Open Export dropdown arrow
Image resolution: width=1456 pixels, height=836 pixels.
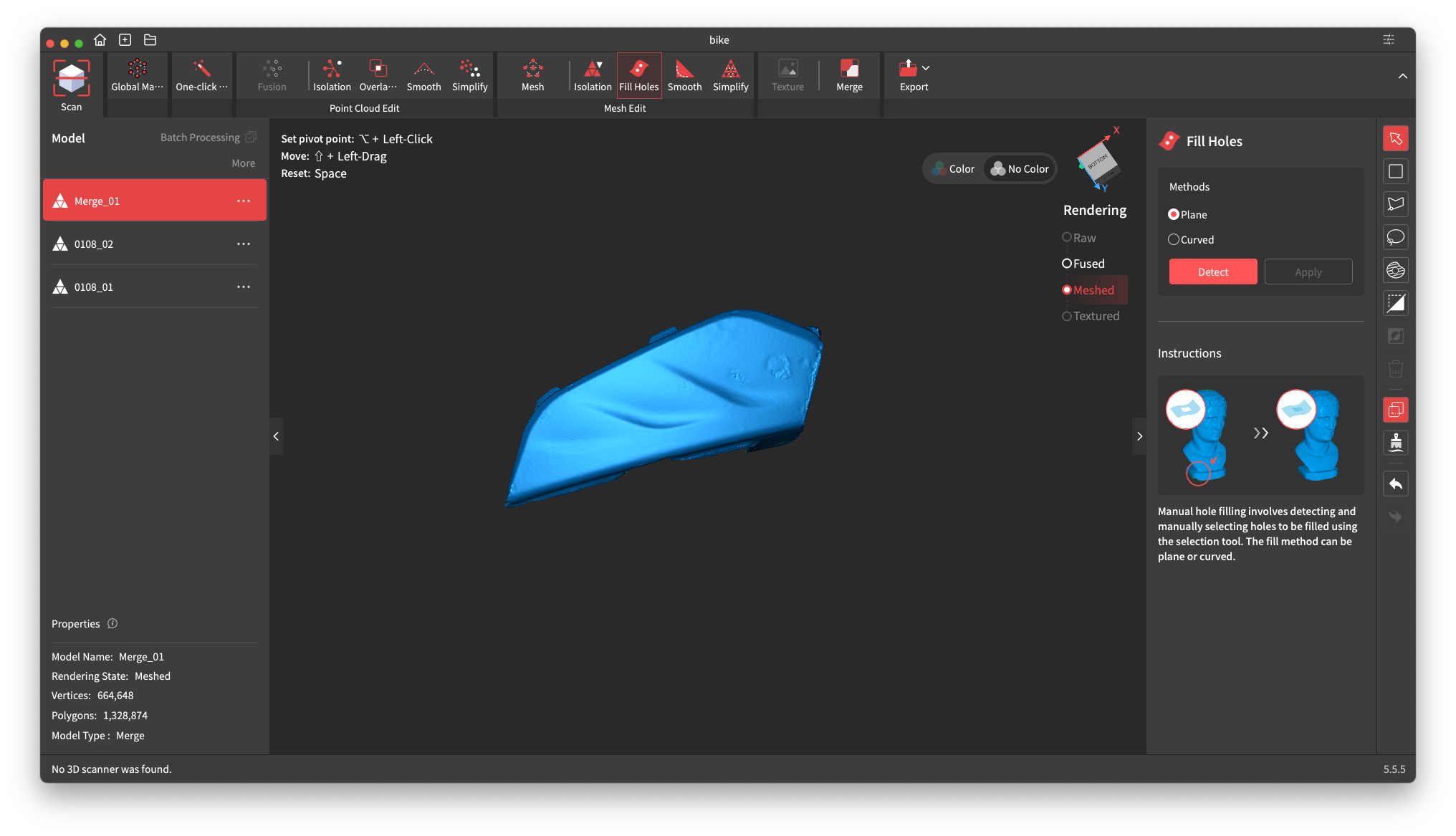click(x=926, y=68)
